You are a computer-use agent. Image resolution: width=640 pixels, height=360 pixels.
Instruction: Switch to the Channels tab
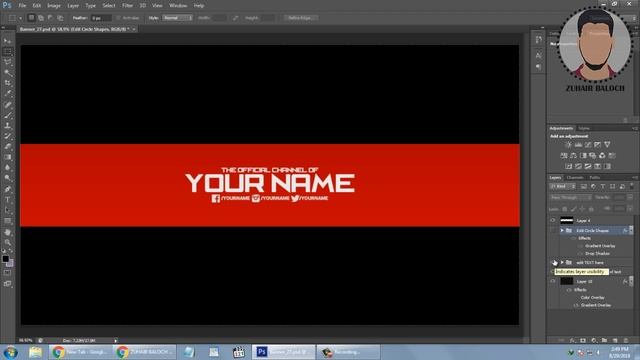pos(575,178)
